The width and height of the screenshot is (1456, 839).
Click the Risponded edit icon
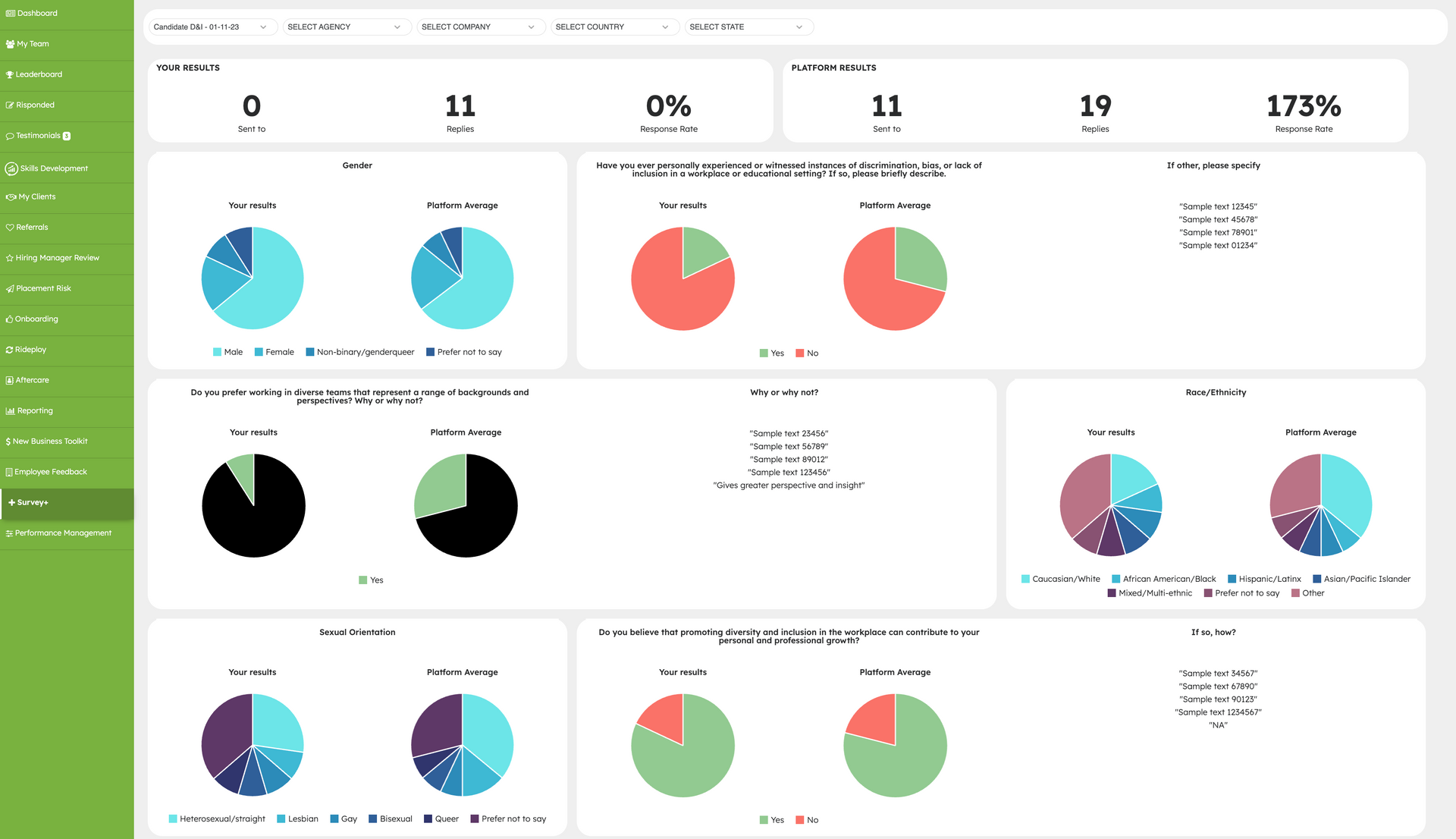pos(10,105)
